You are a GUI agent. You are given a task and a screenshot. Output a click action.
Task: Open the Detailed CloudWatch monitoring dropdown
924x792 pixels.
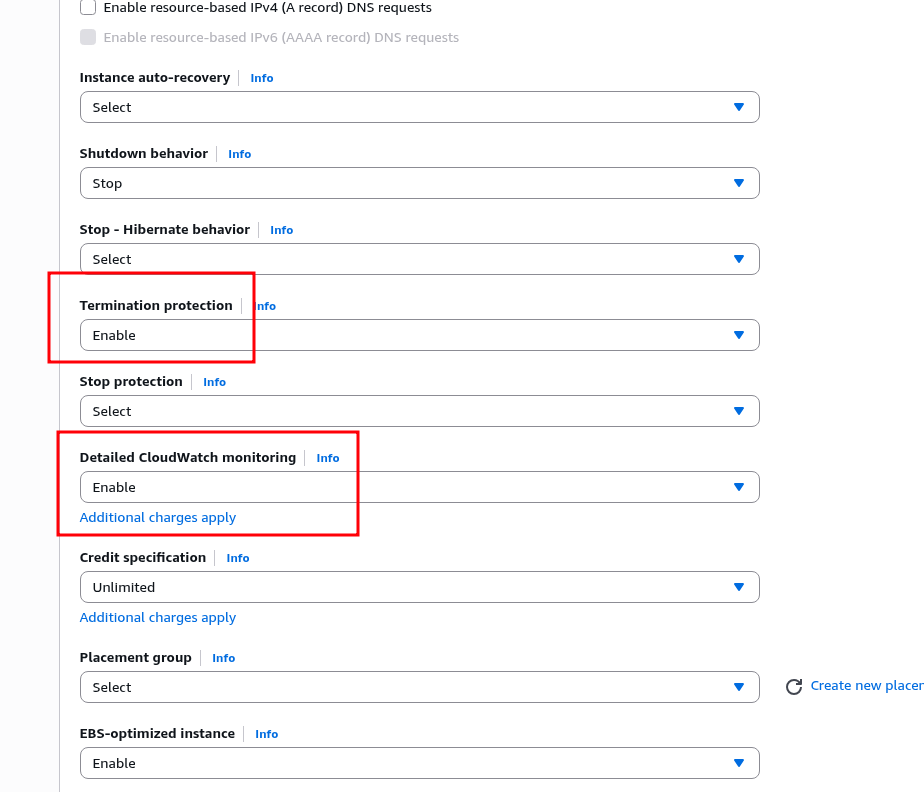coord(419,487)
